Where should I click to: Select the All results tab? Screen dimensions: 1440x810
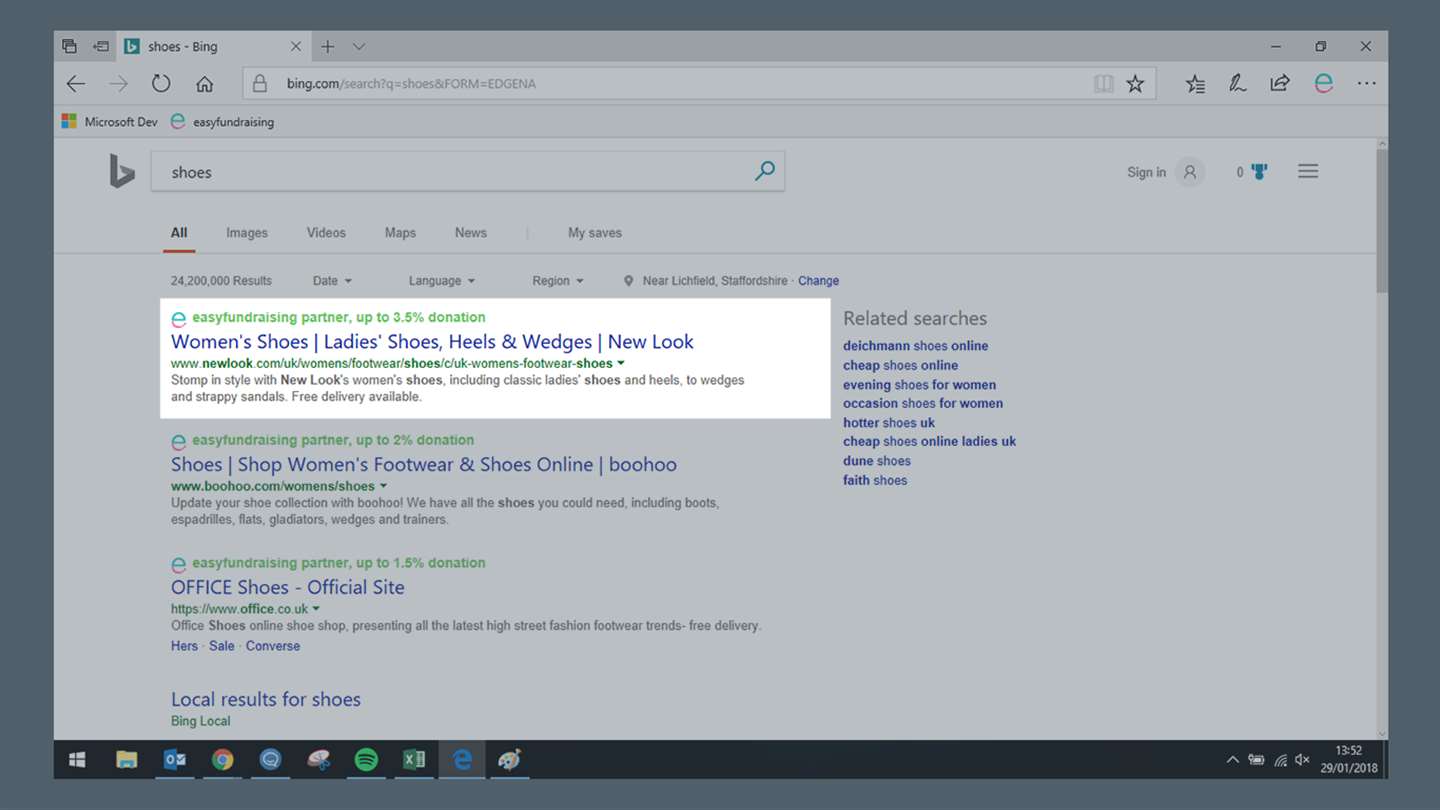pyautogui.click(x=179, y=233)
